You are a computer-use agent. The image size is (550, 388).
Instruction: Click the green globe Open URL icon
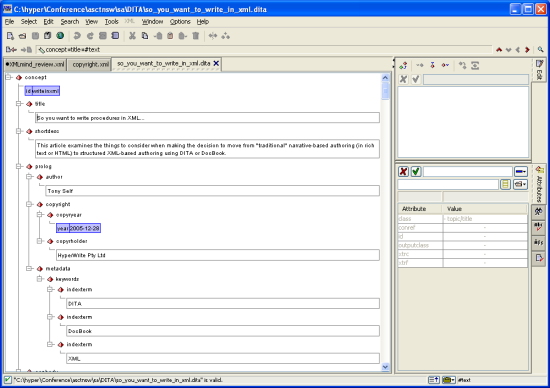pos(60,35)
